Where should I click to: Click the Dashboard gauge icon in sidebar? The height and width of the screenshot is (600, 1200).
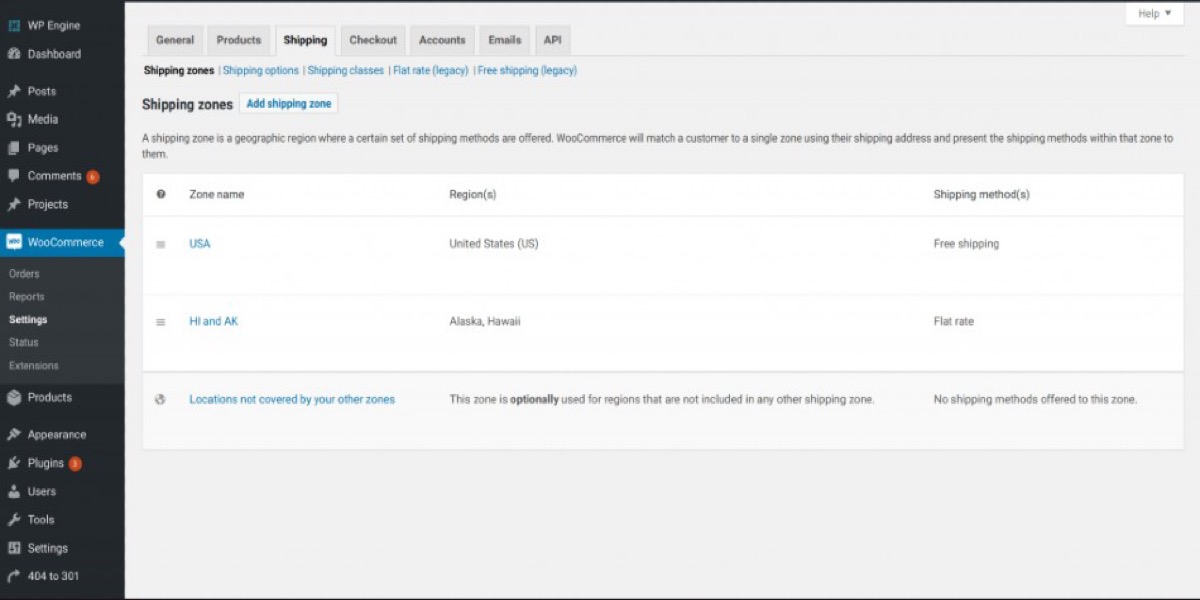[x=14, y=54]
